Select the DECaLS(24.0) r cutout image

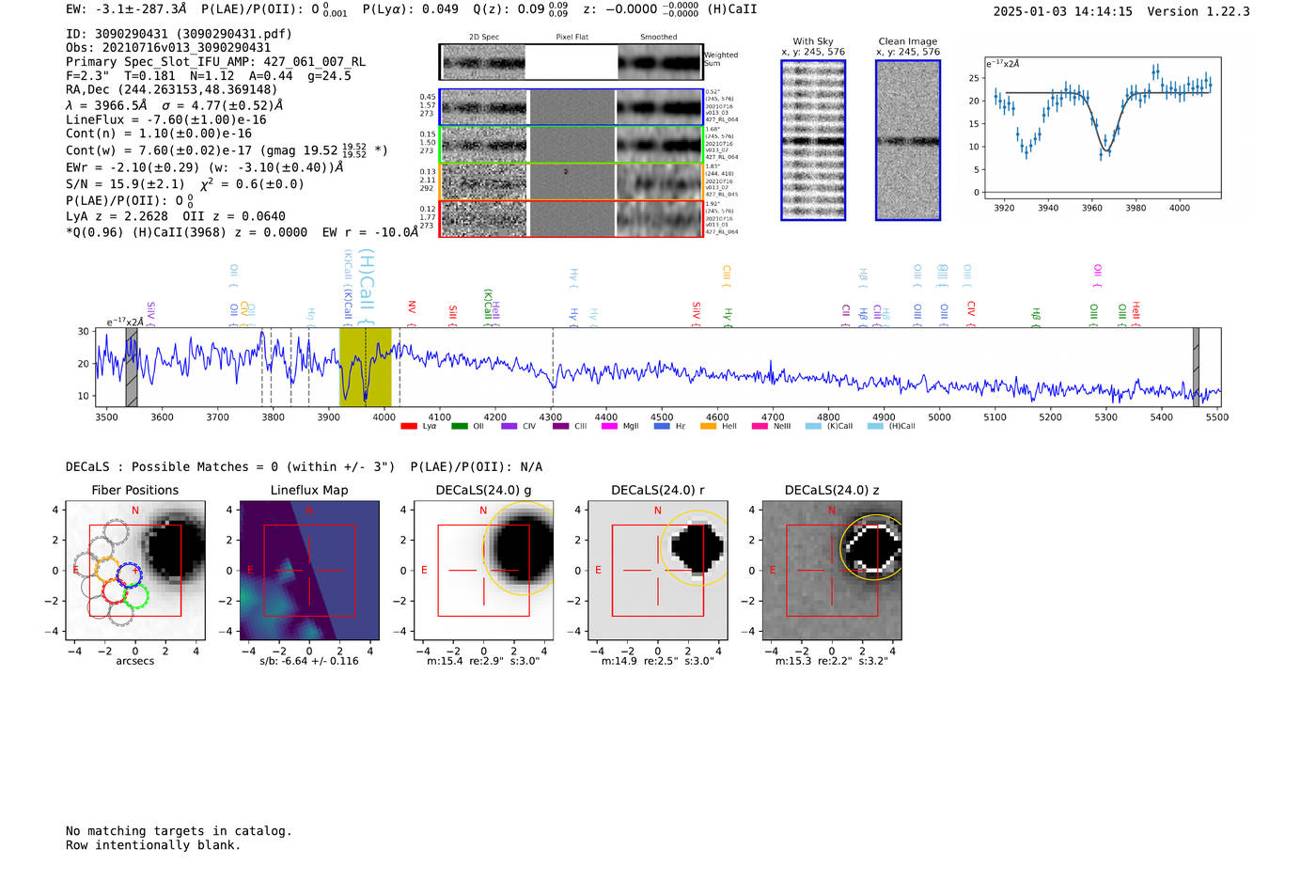pyautogui.click(x=658, y=570)
